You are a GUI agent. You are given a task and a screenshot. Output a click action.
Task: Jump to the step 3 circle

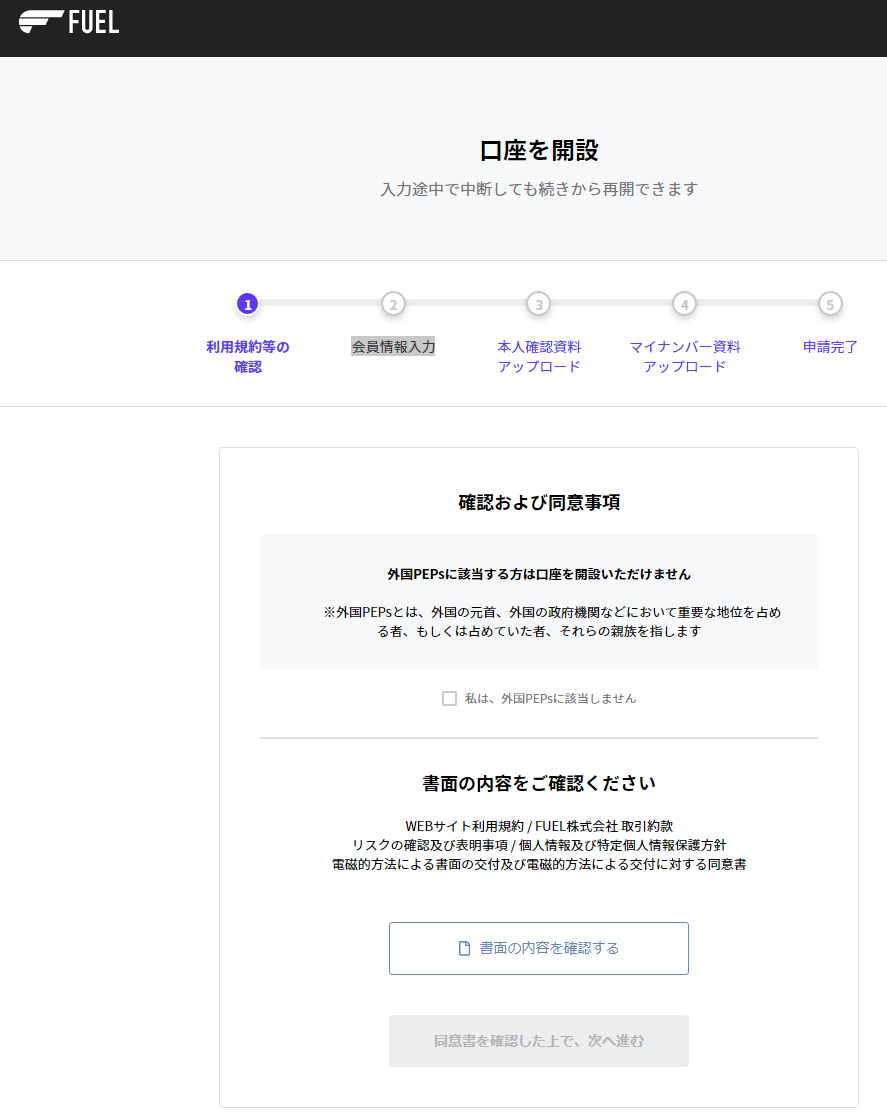pyautogui.click(x=539, y=304)
